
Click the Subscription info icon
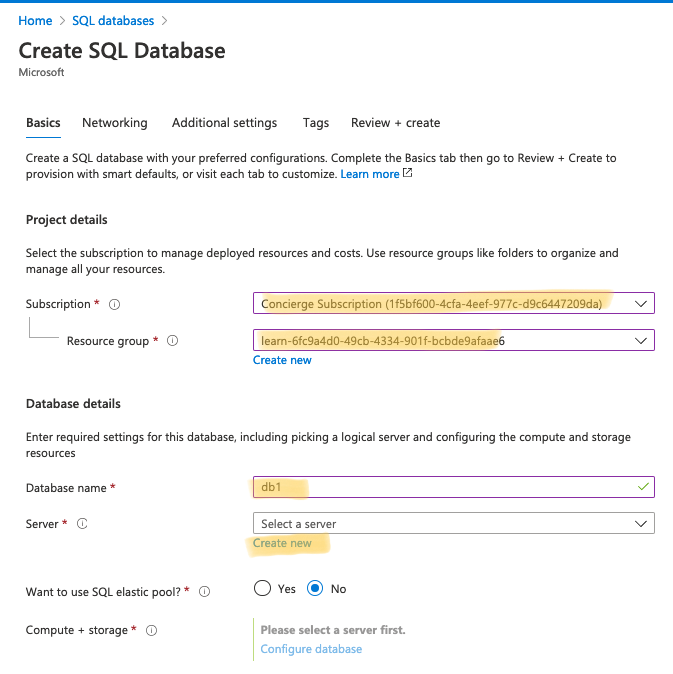(114, 304)
